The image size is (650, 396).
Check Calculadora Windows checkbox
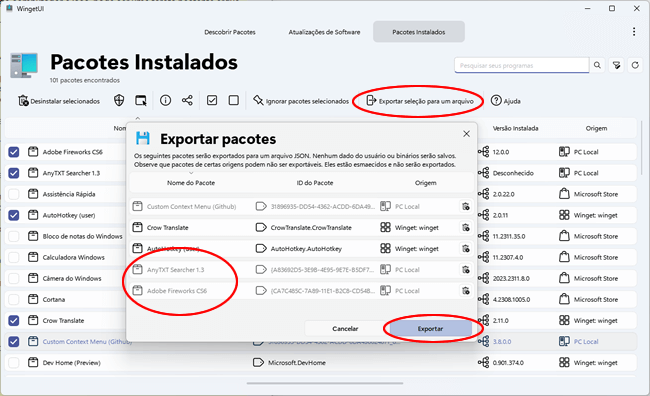point(14,257)
